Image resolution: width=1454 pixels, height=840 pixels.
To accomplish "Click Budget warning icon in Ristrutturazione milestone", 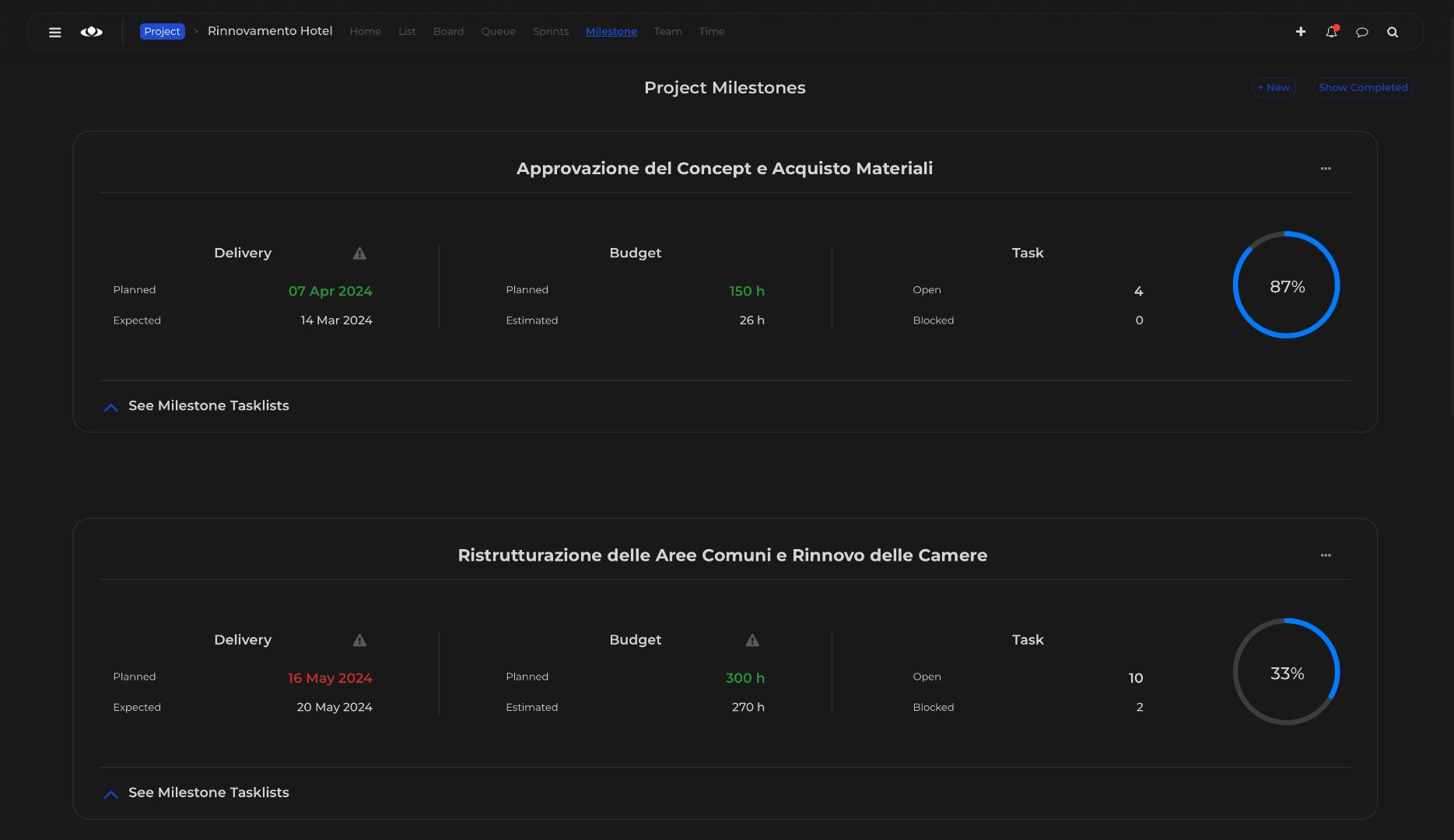I will coord(752,640).
